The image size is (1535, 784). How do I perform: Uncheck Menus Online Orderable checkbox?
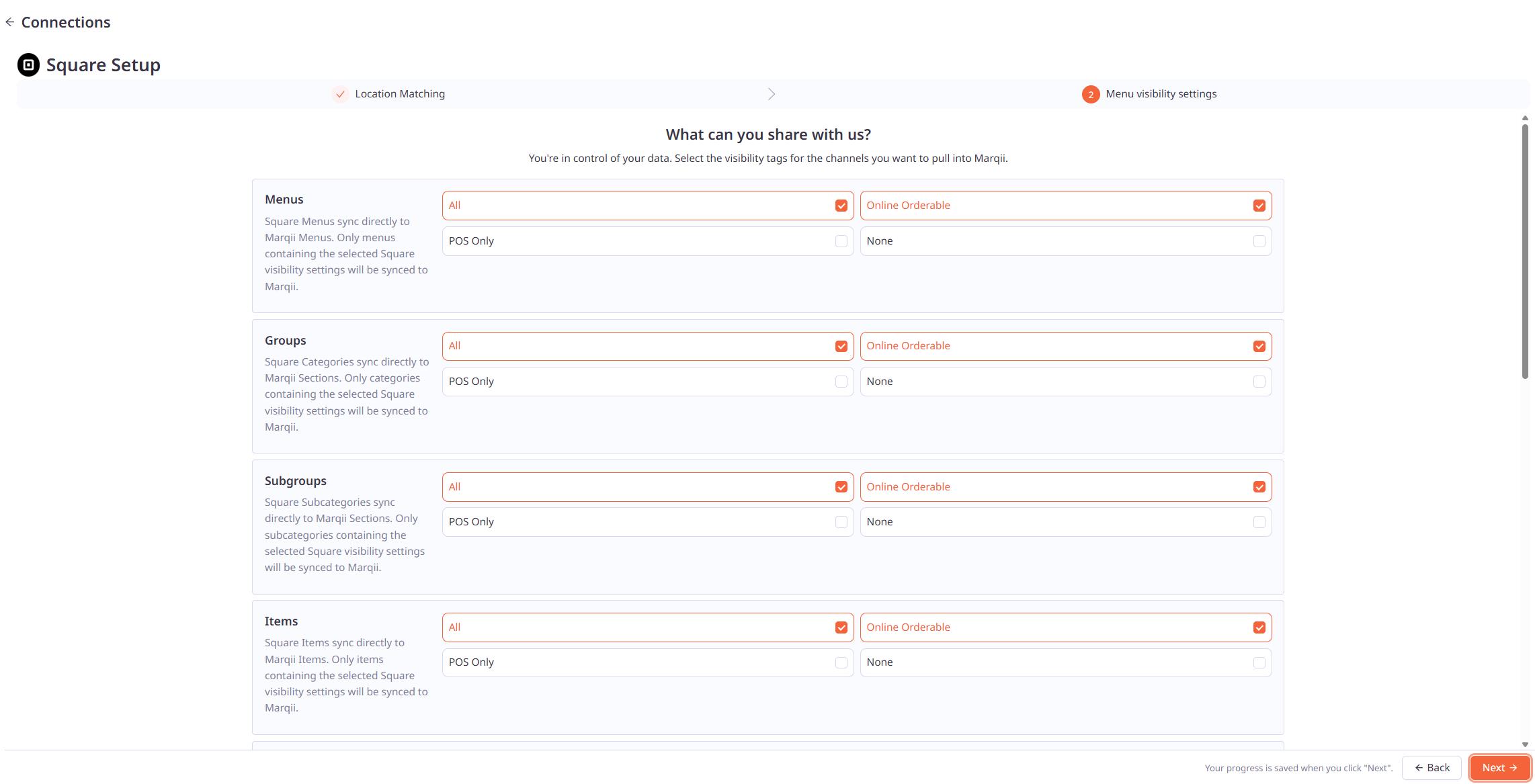coord(1259,206)
